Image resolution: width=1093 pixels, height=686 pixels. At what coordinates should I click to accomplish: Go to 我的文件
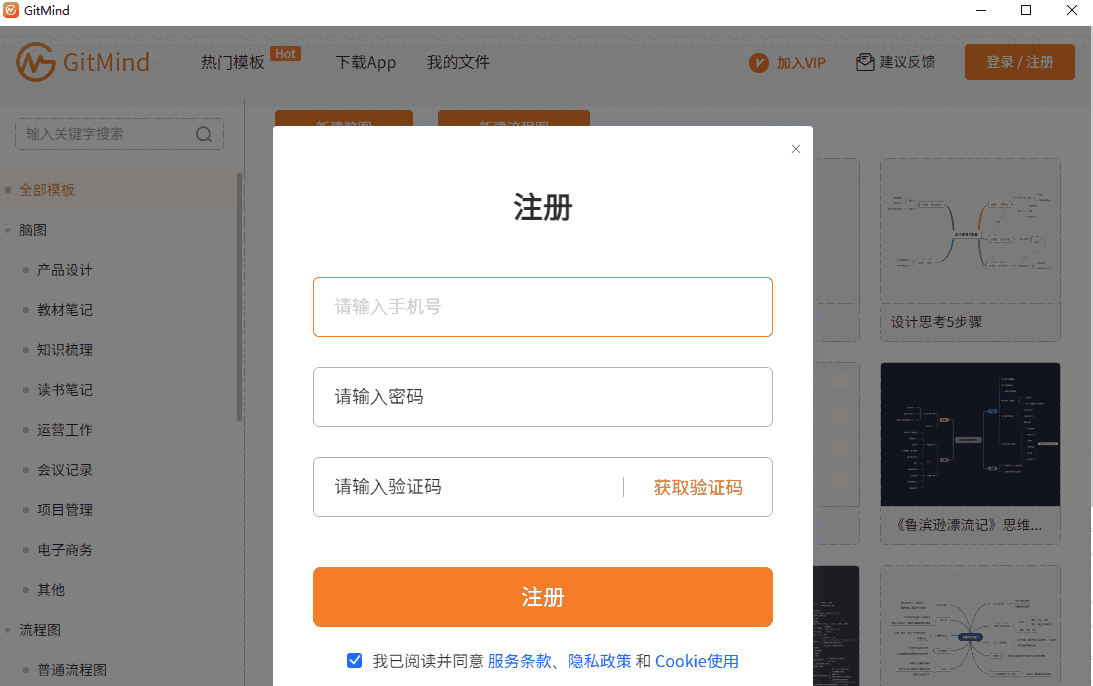tap(458, 62)
